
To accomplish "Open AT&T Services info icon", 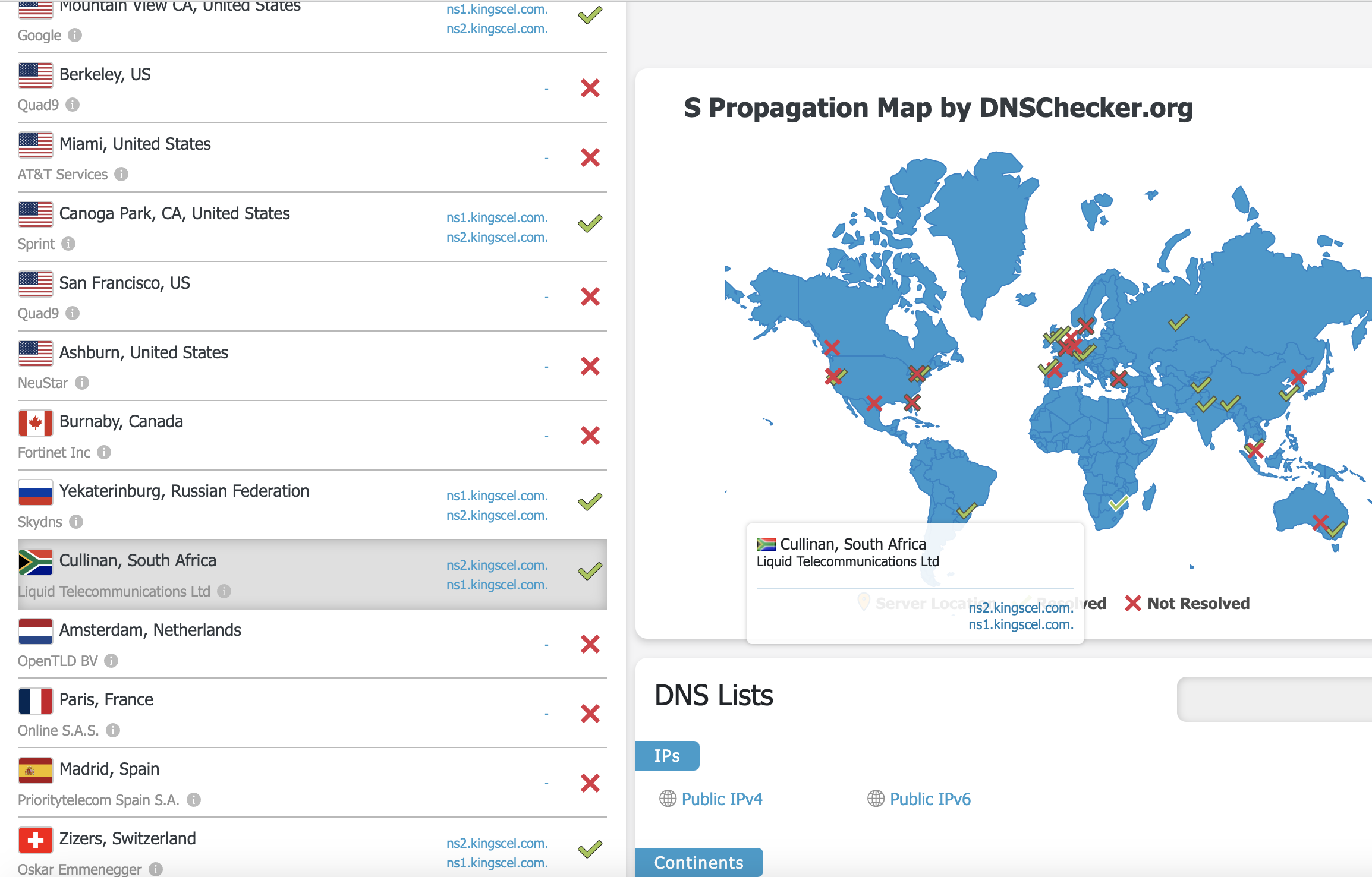I will [121, 174].
